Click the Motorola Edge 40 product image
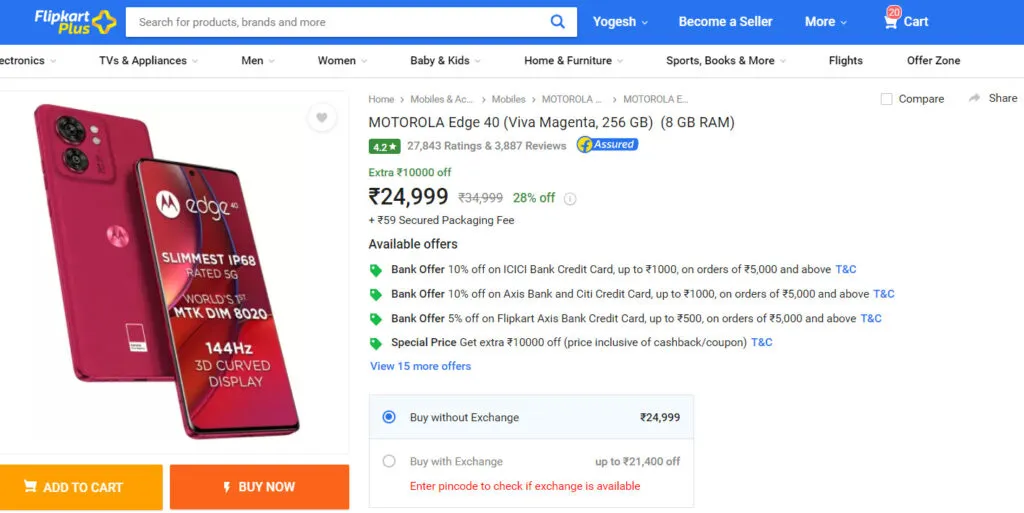The height and width of the screenshot is (513, 1024). (x=167, y=271)
